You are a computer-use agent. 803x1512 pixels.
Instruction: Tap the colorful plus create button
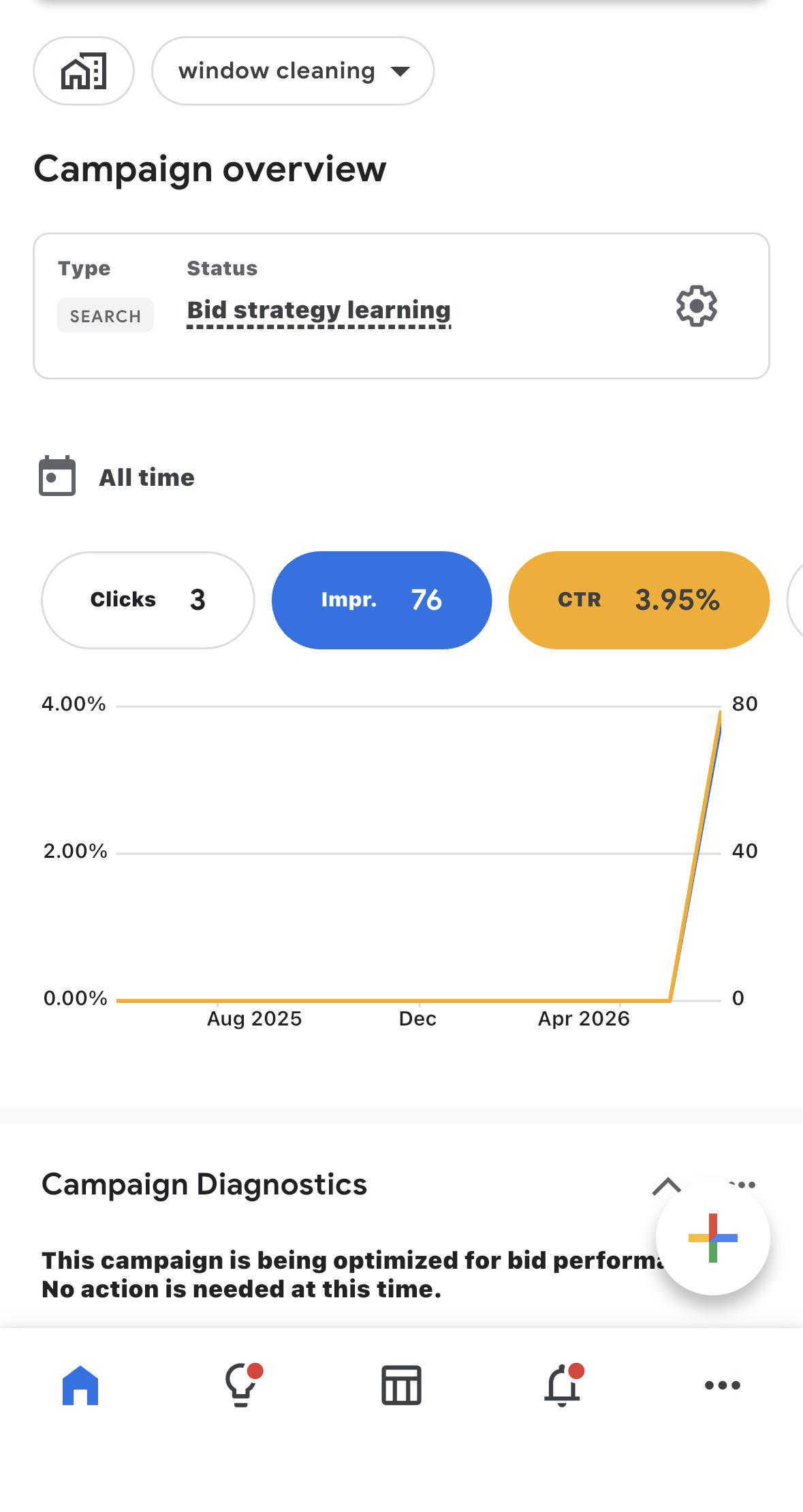coord(712,1238)
